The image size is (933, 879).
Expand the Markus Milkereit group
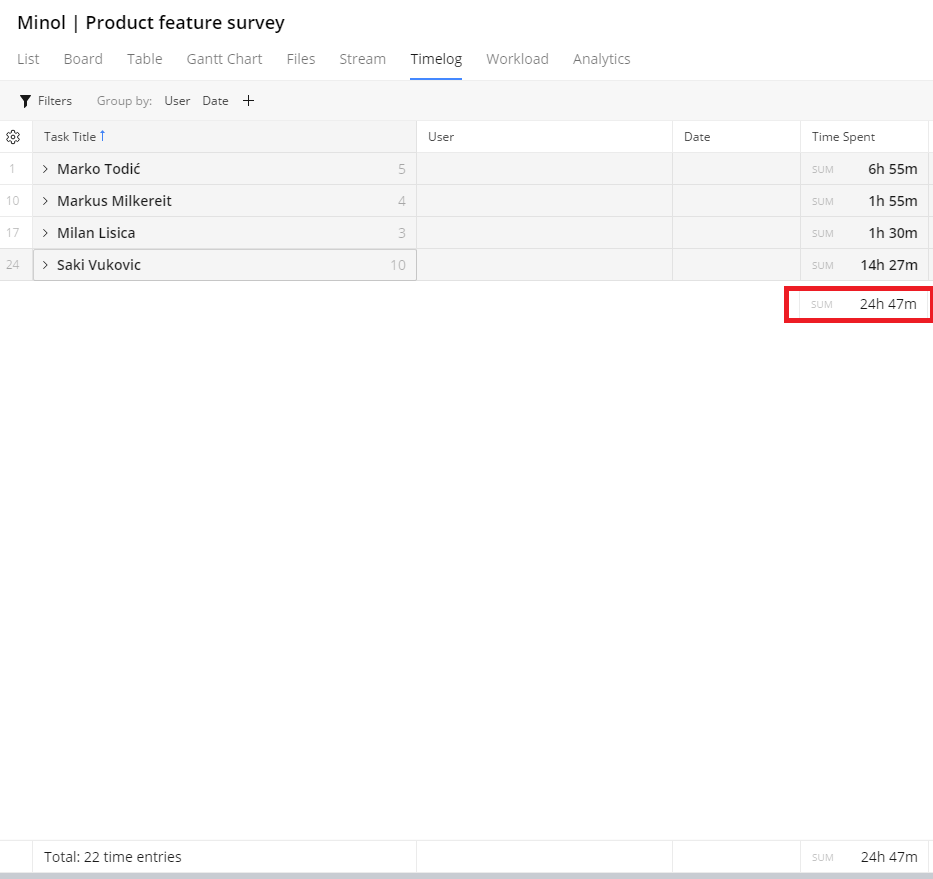click(x=45, y=201)
